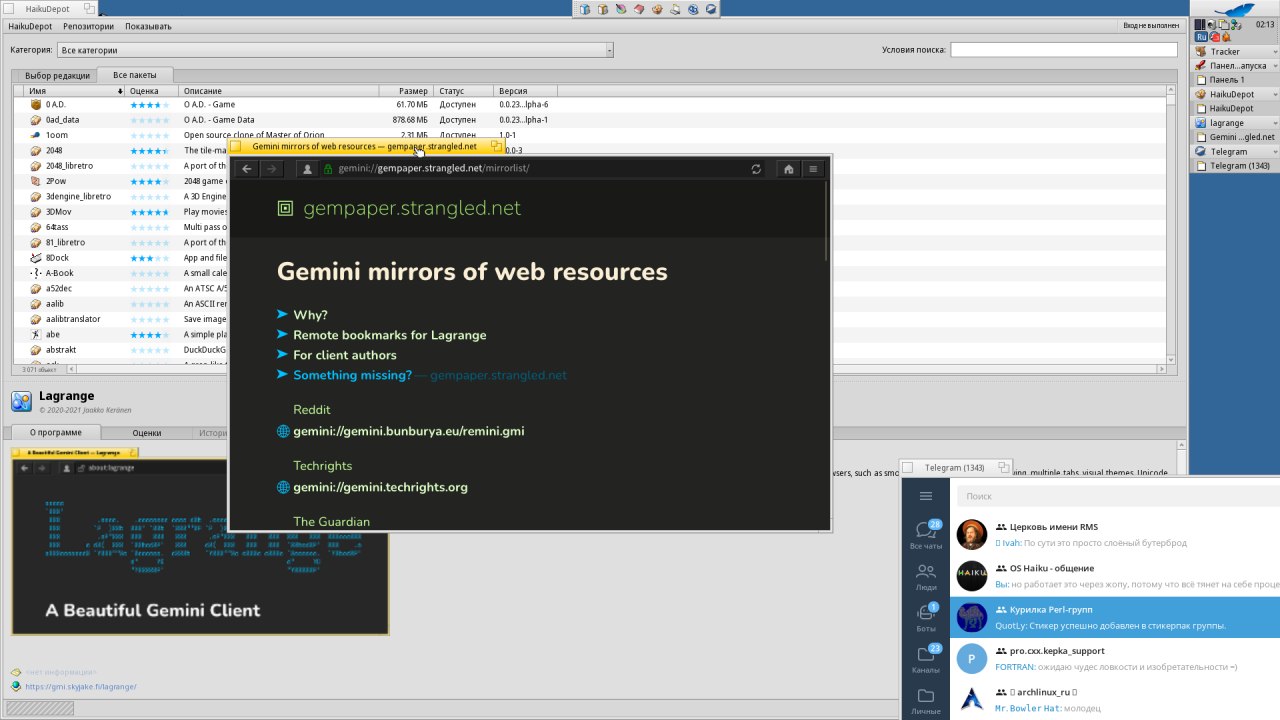Open the Репозитории menu
The image size is (1280, 720).
tap(89, 26)
